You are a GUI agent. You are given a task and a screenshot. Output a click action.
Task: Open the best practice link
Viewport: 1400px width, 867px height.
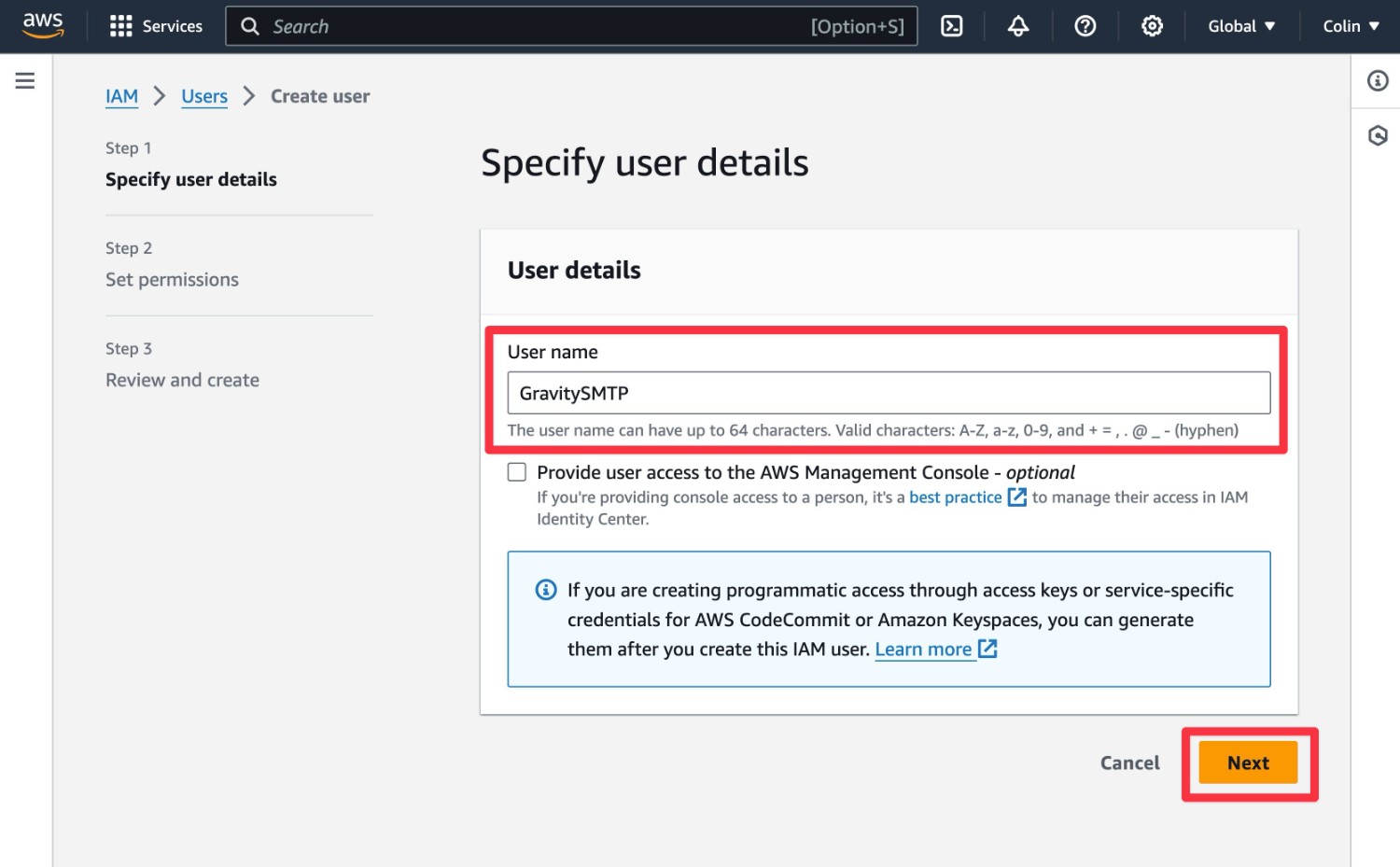pyautogui.click(x=956, y=497)
